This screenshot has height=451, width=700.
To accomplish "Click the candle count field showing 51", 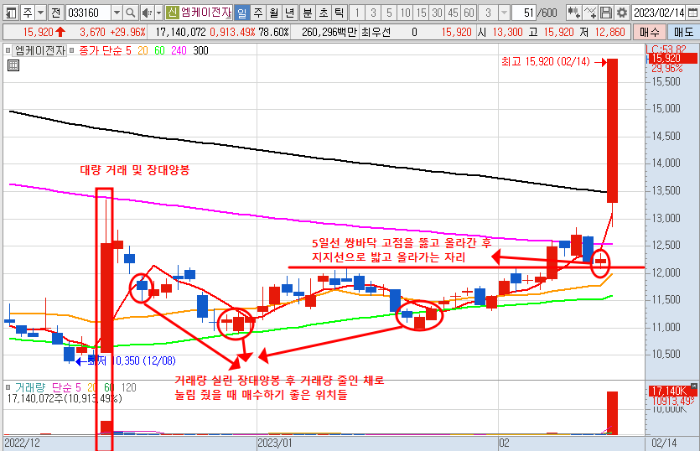I will pos(523,13).
